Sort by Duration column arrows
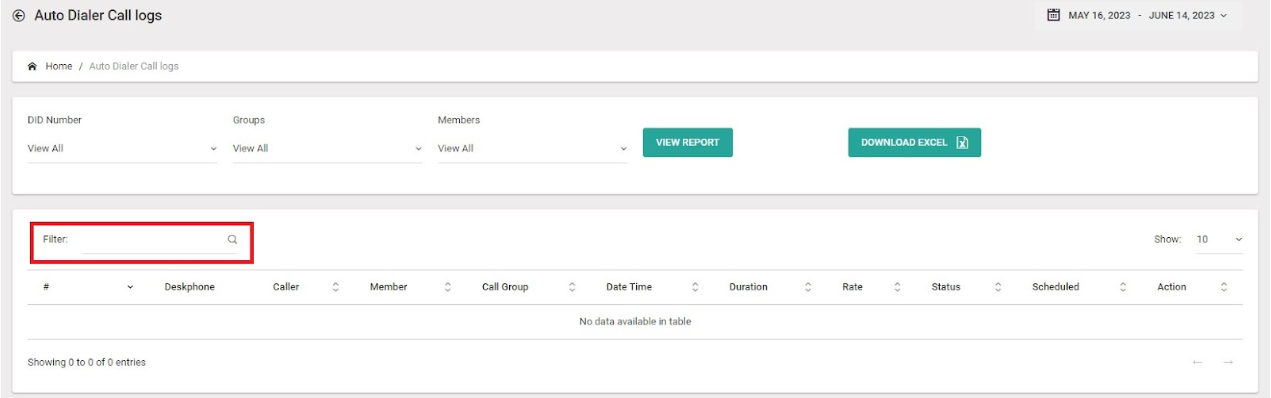 tap(808, 287)
